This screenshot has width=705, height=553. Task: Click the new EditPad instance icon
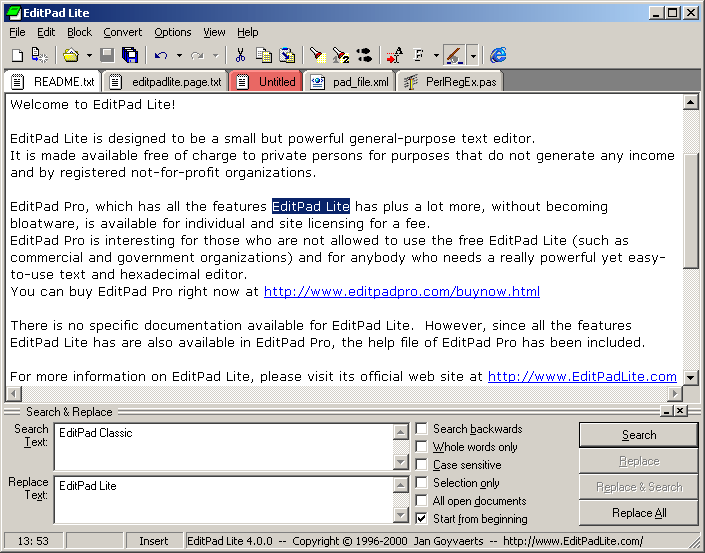tap(40, 55)
